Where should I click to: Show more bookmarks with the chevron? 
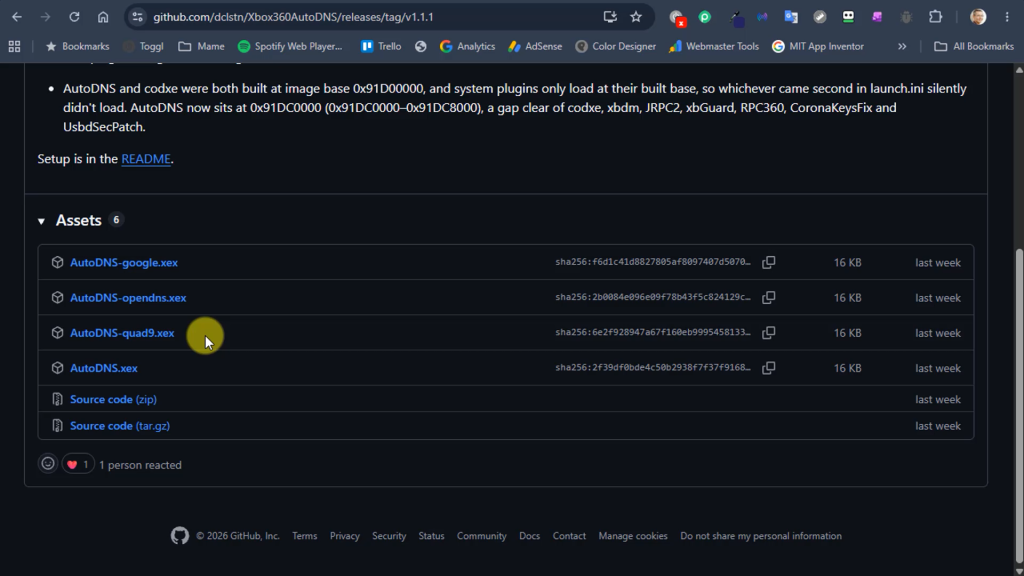(x=902, y=46)
